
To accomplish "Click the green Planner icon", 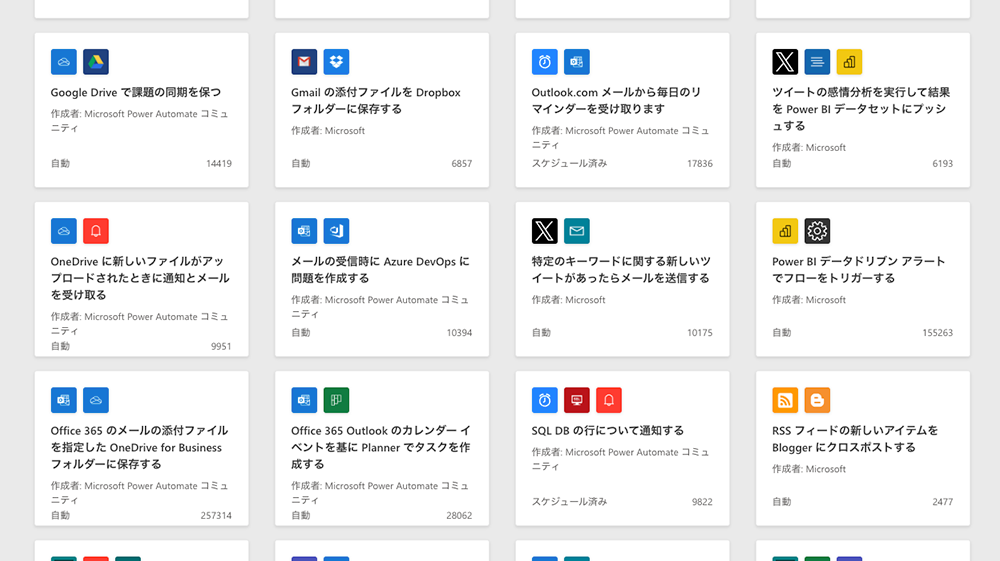I will tap(336, 400).
